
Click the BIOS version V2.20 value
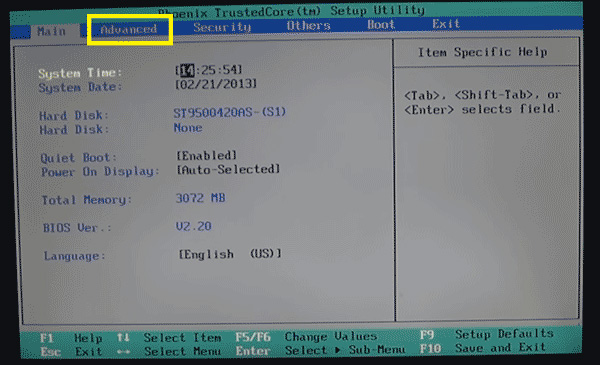[194, 226]
